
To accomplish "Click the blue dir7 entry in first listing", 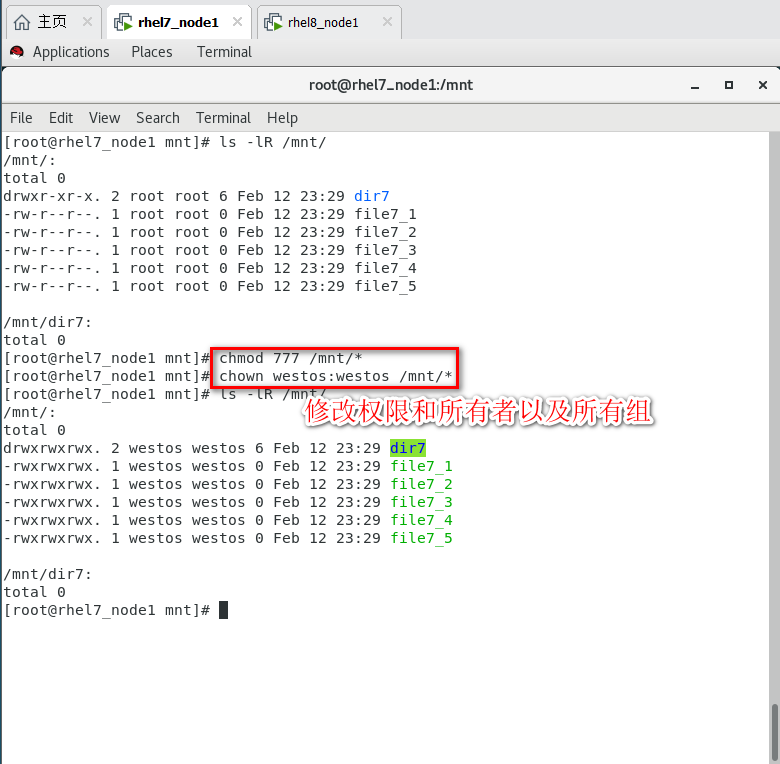I will pos(372,196).
